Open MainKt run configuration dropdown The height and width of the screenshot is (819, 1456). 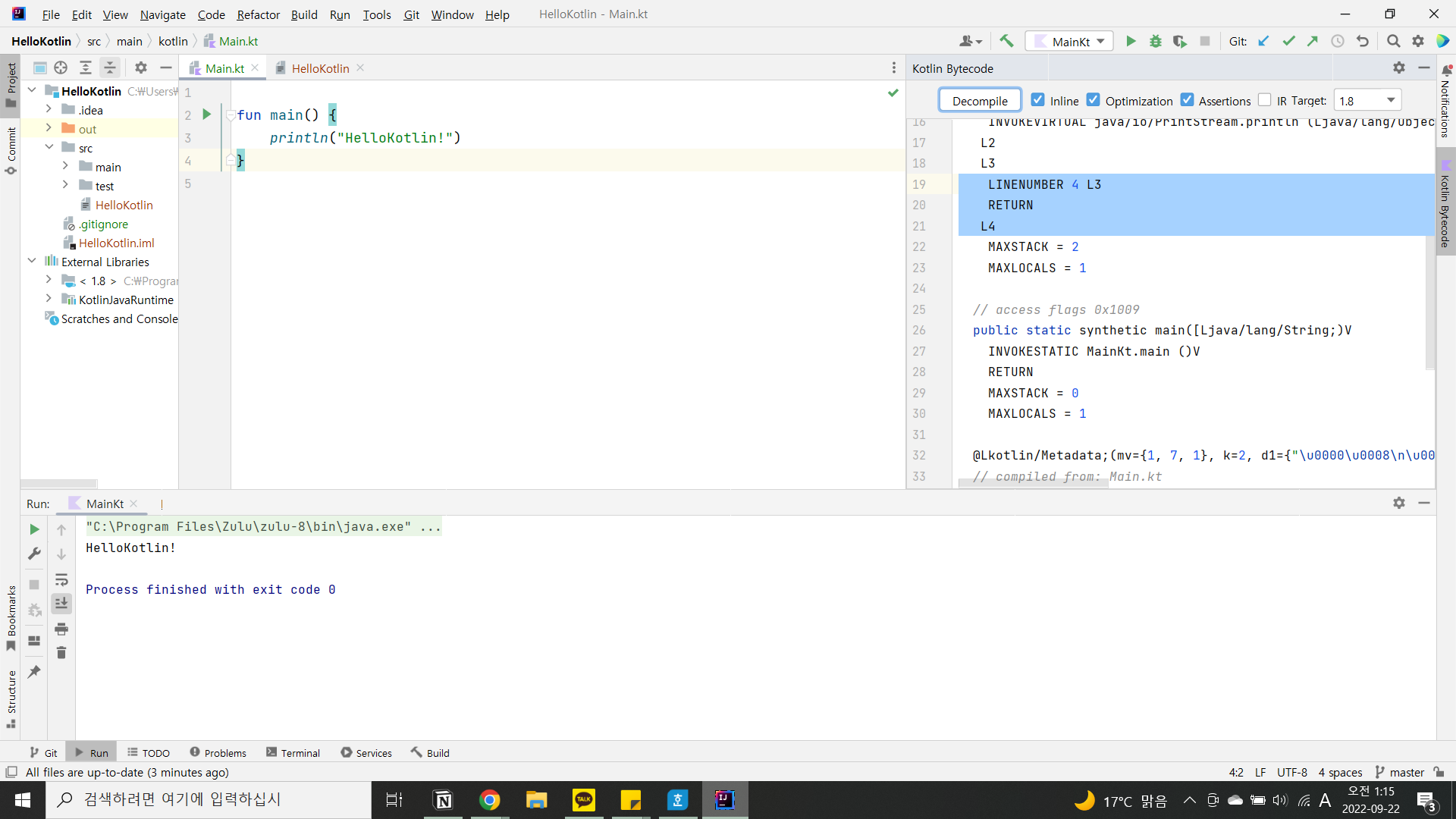coord(1069,41)
